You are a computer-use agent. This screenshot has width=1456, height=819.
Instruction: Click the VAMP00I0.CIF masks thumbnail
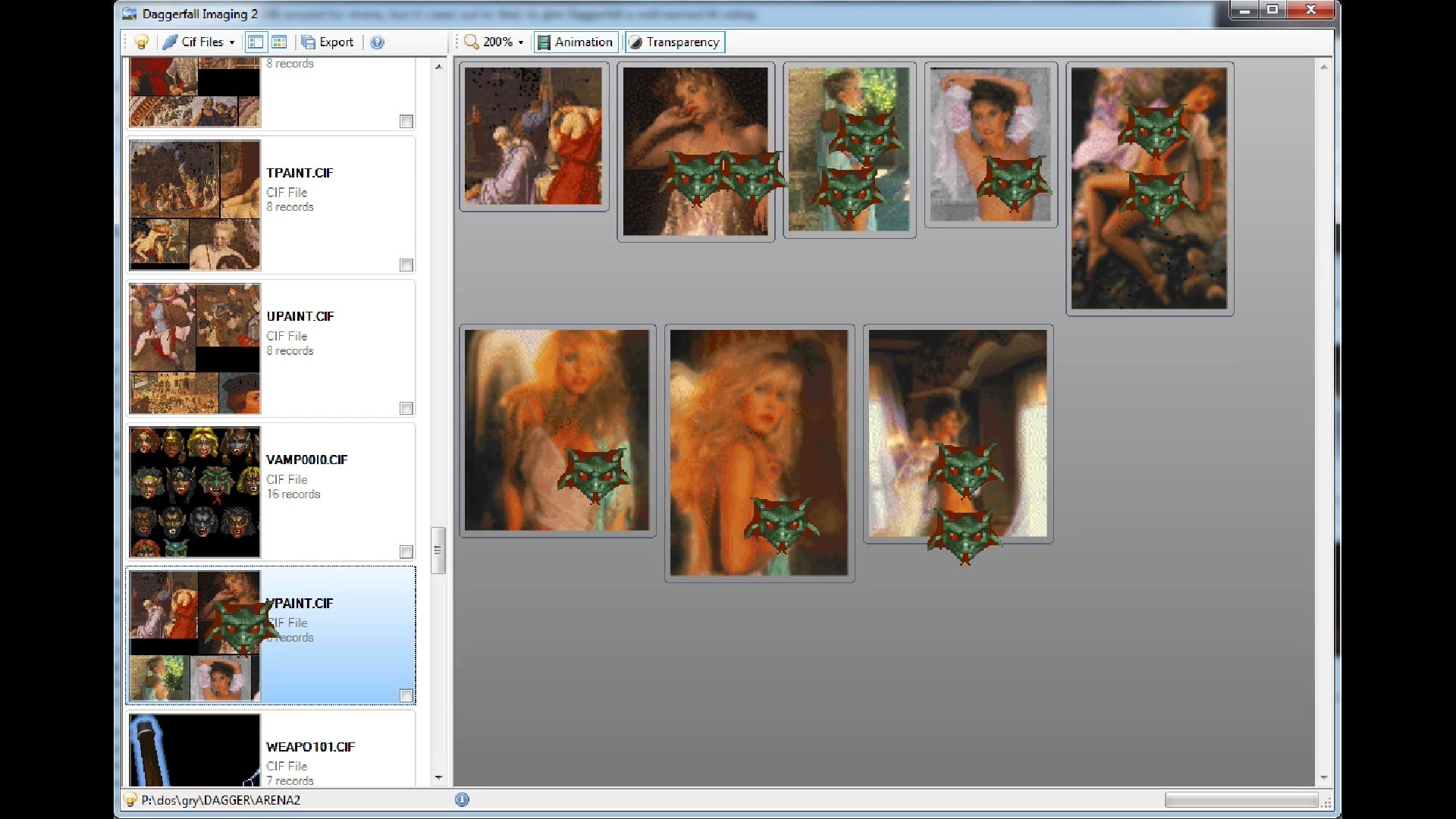coord(195,491)
